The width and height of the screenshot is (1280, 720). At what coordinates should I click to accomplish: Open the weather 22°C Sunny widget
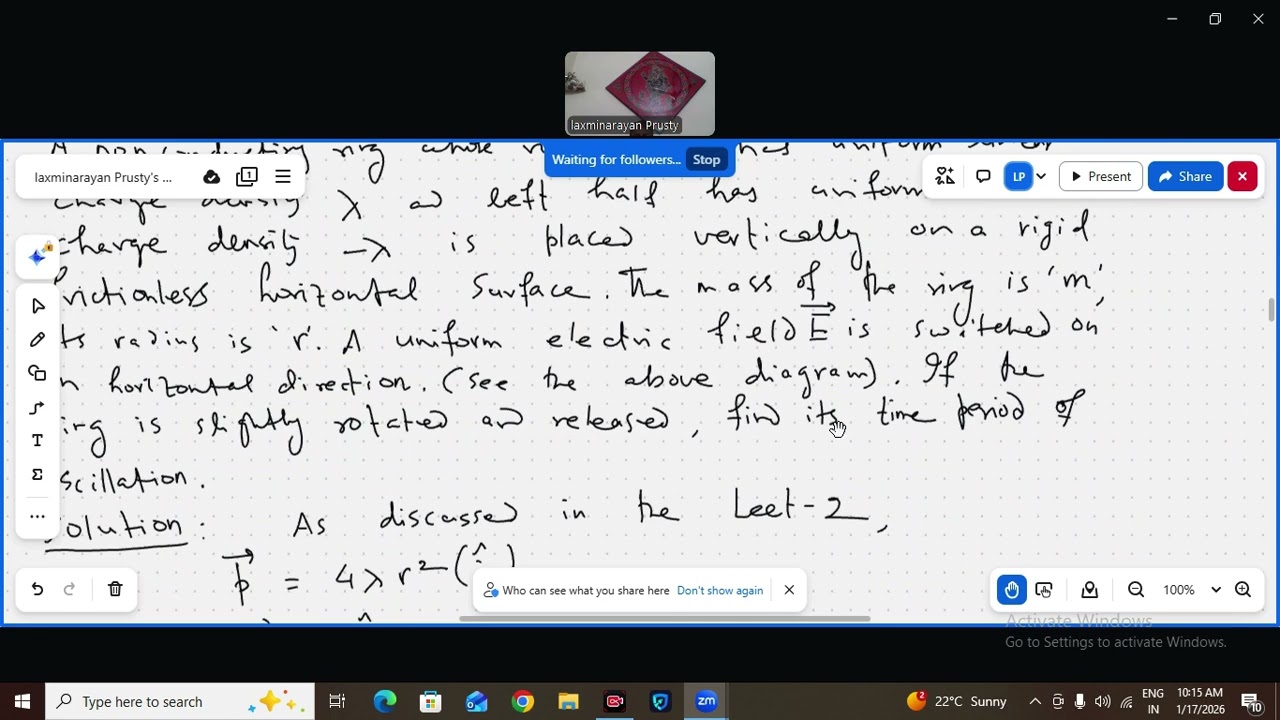(x=958, y=702)
